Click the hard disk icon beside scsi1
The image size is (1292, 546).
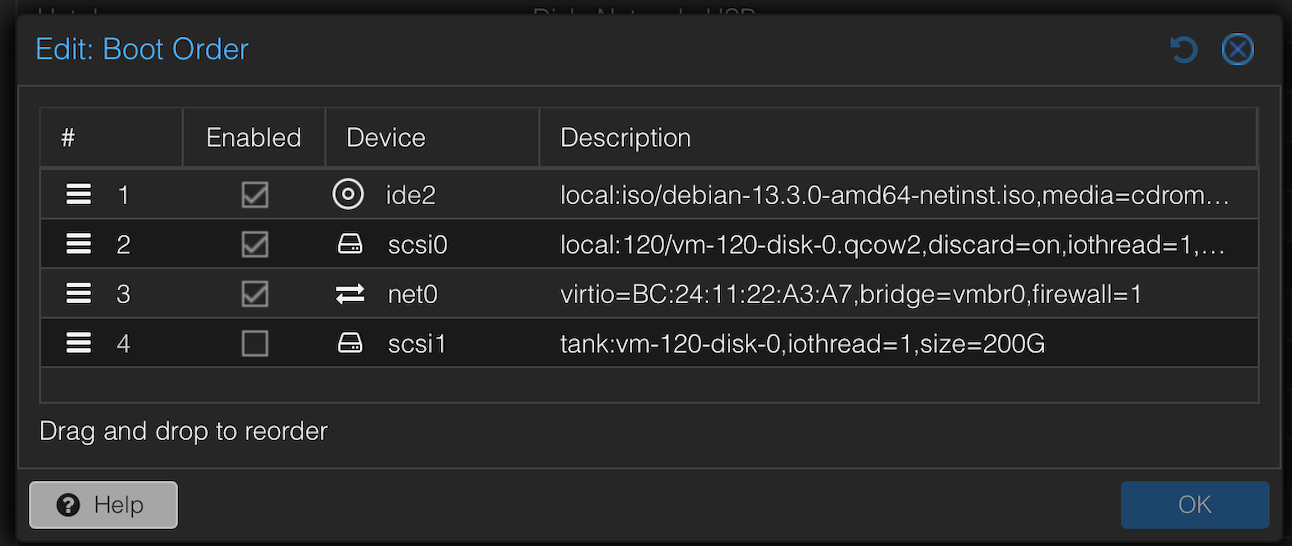(349, 344)
